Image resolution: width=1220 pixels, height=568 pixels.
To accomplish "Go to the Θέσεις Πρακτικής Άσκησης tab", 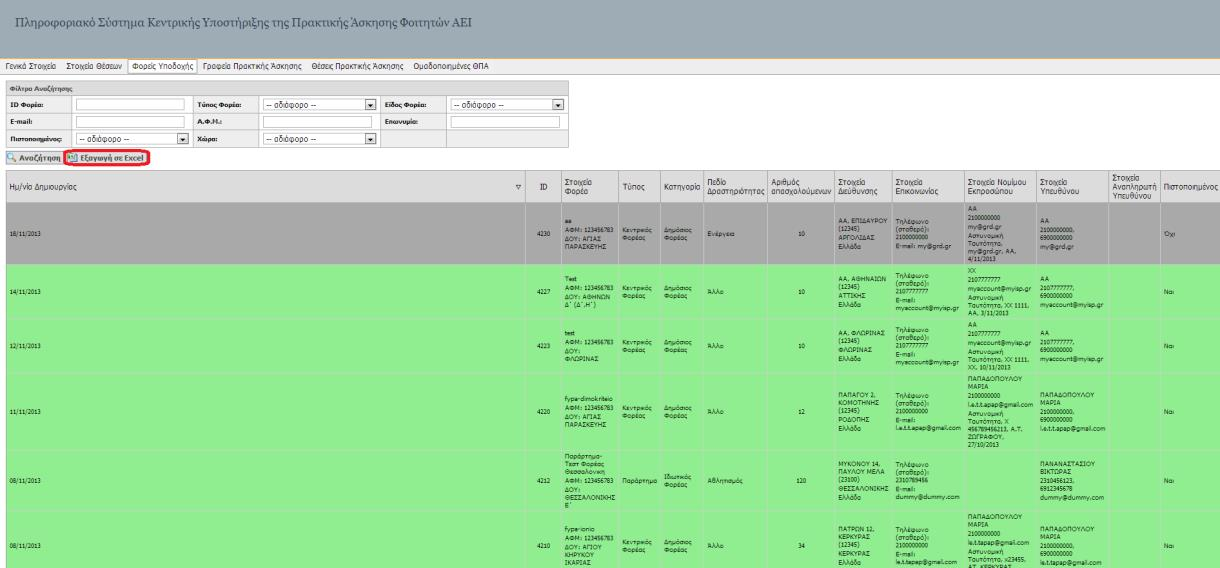I will [x=358, y=66].
